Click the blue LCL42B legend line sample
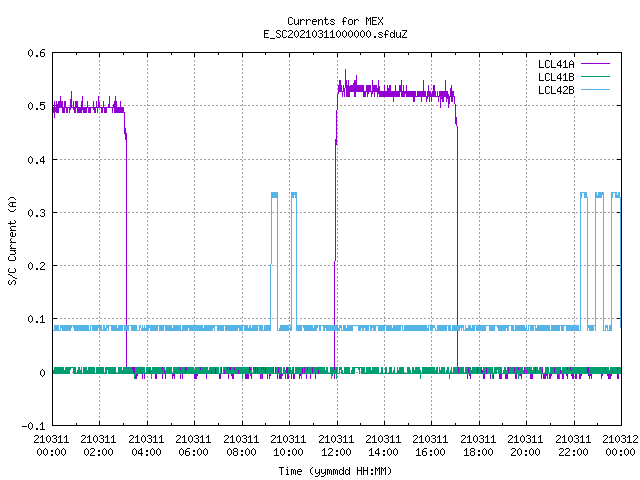This screenshot has height=480, width=640. click(x=595, y=89)
